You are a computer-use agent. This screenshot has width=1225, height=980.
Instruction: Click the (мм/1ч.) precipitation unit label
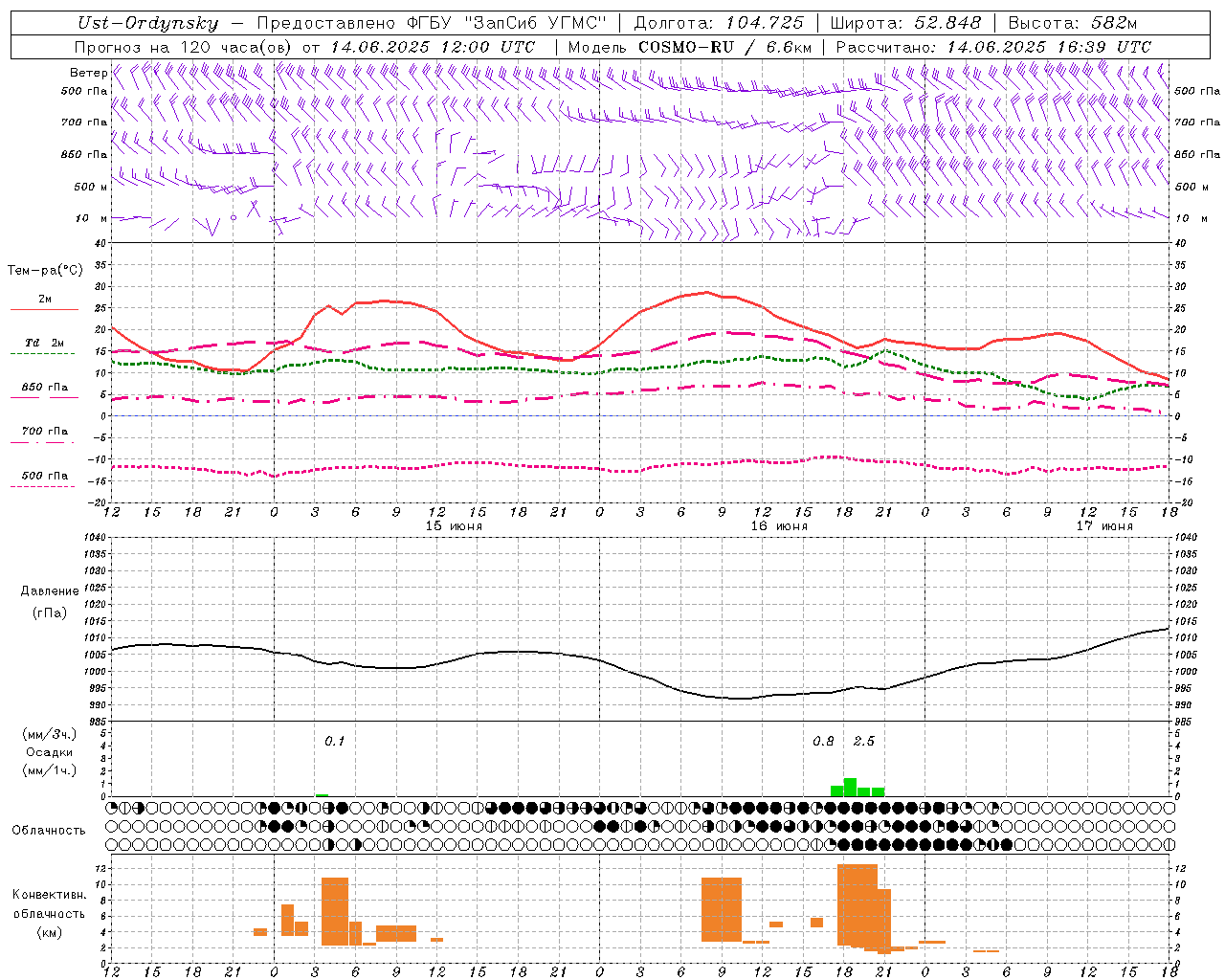pyautogui.click(x=49, y=770)
